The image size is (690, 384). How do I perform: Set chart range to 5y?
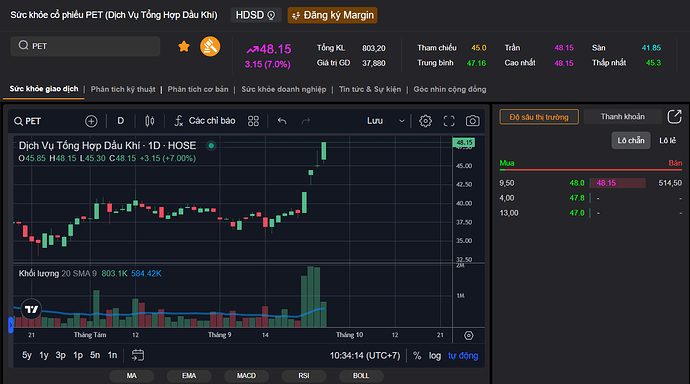(27, 355)
